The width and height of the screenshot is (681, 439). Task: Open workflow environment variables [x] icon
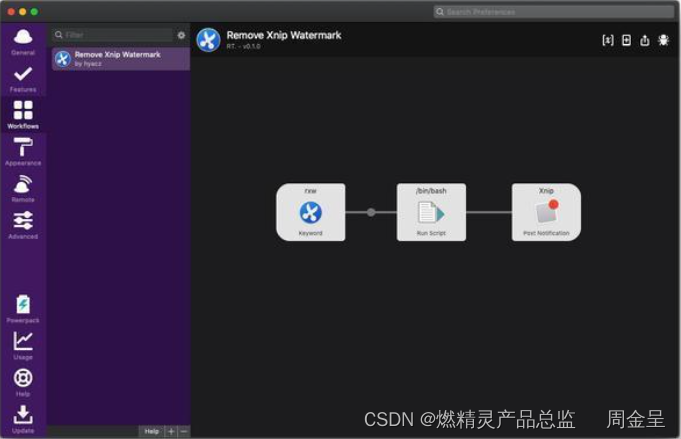coord(608,40)
